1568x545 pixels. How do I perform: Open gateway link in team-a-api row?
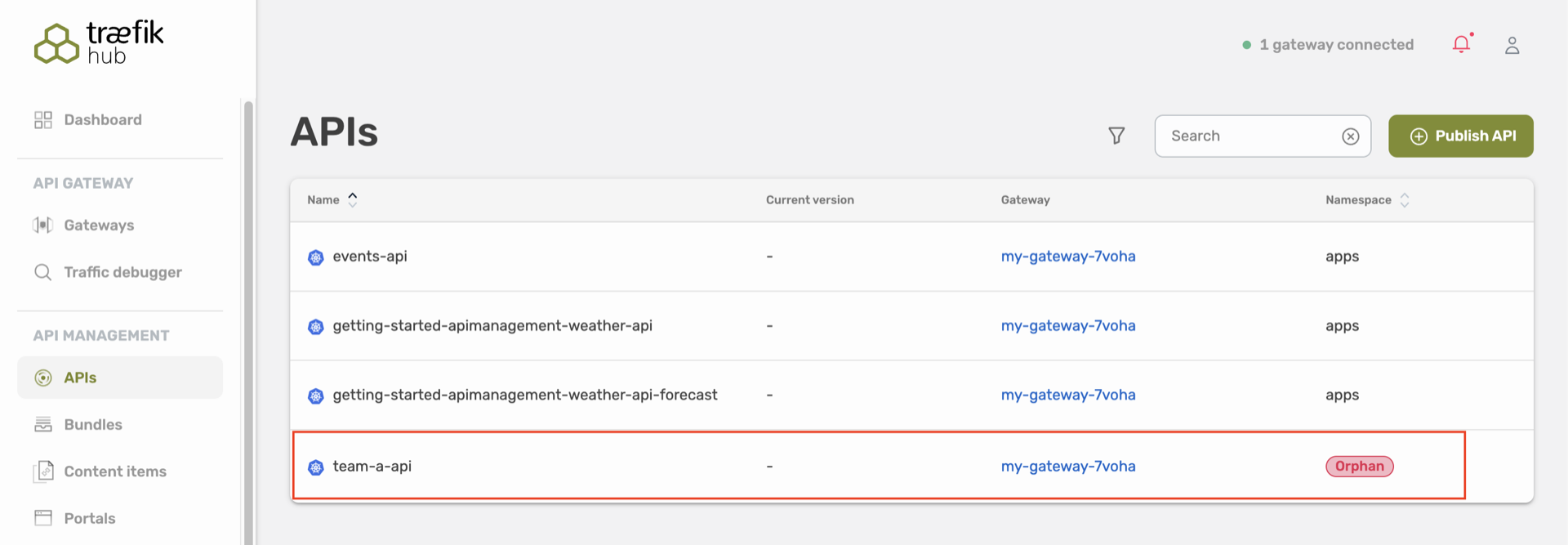(1068, 467)
